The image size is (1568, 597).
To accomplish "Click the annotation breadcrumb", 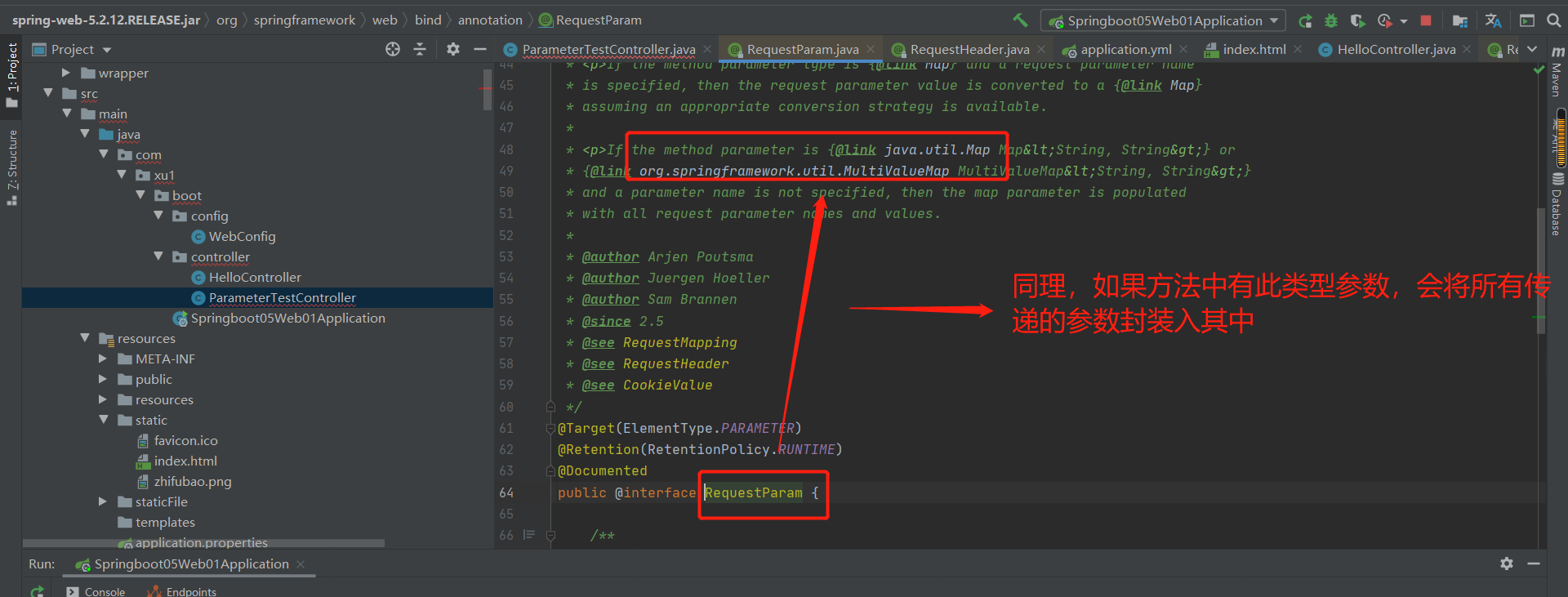I will (490, 20).
